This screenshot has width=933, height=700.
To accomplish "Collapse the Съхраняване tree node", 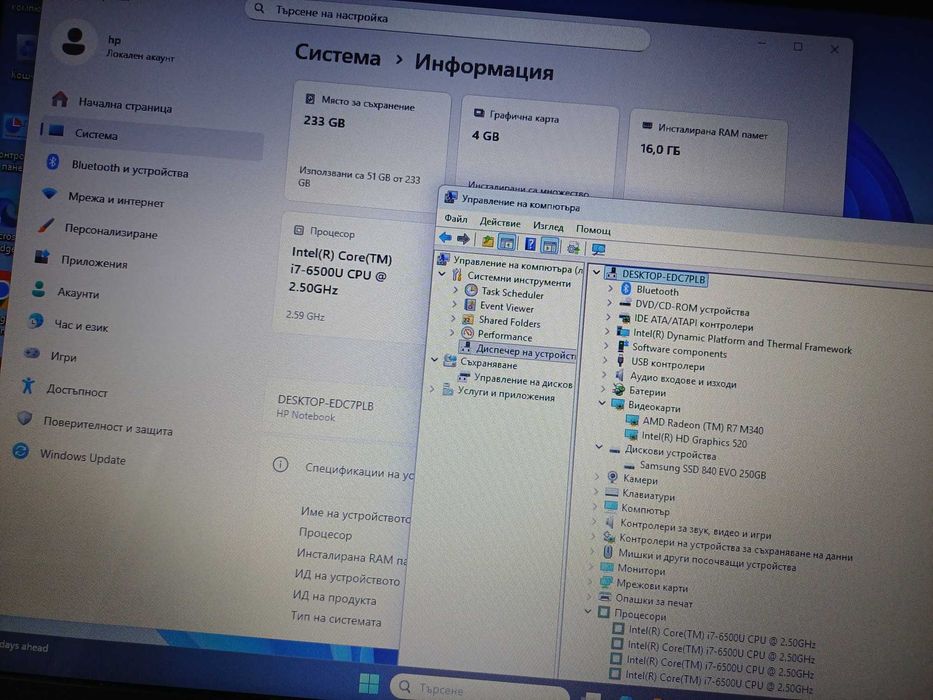I will [434, 360].
